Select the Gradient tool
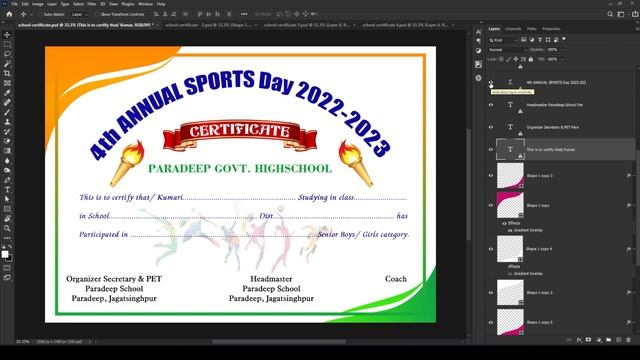The image size is (640, 360). (7, 151)
